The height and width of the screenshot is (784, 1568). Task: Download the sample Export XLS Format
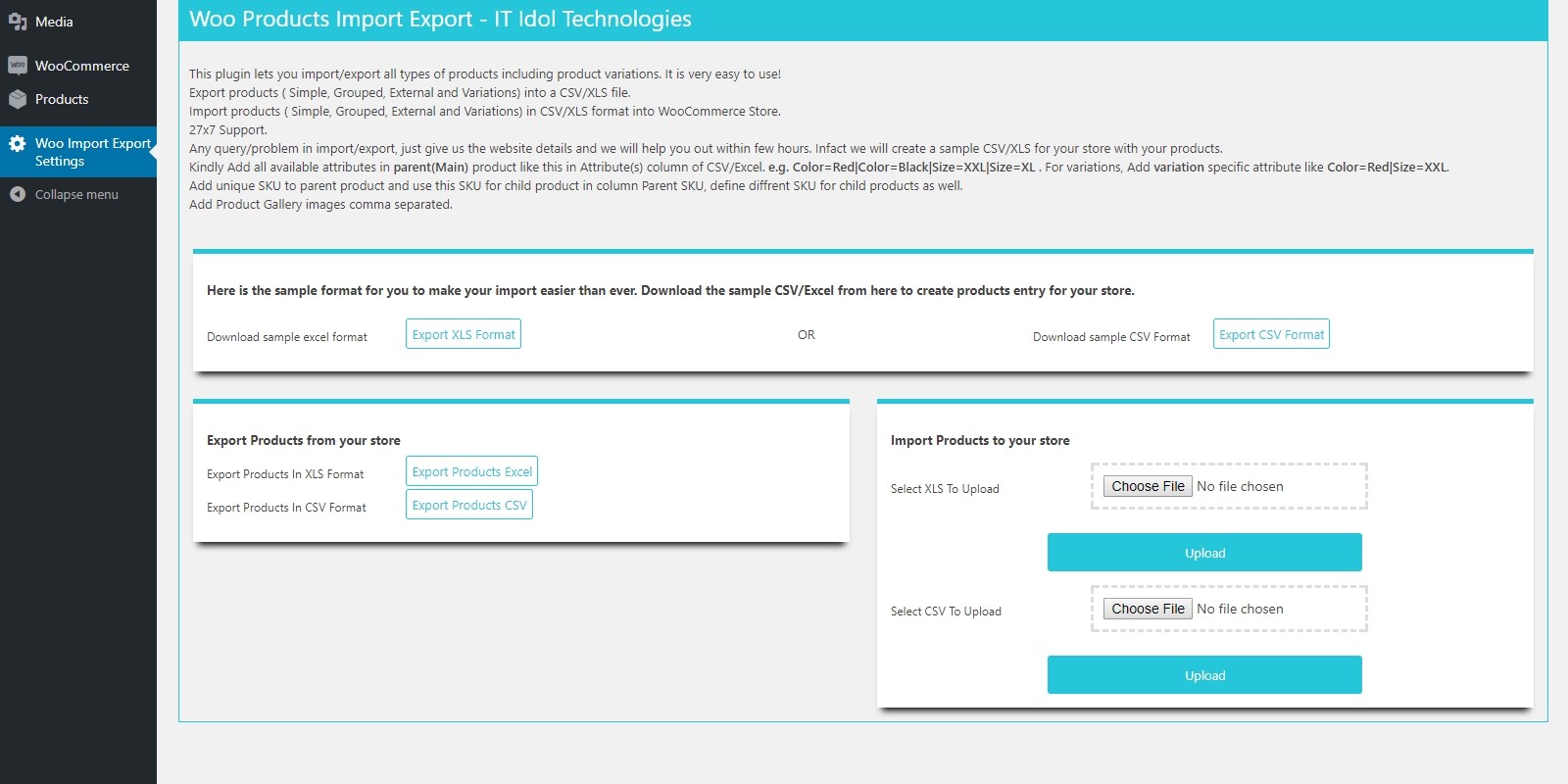coord(464,334)
